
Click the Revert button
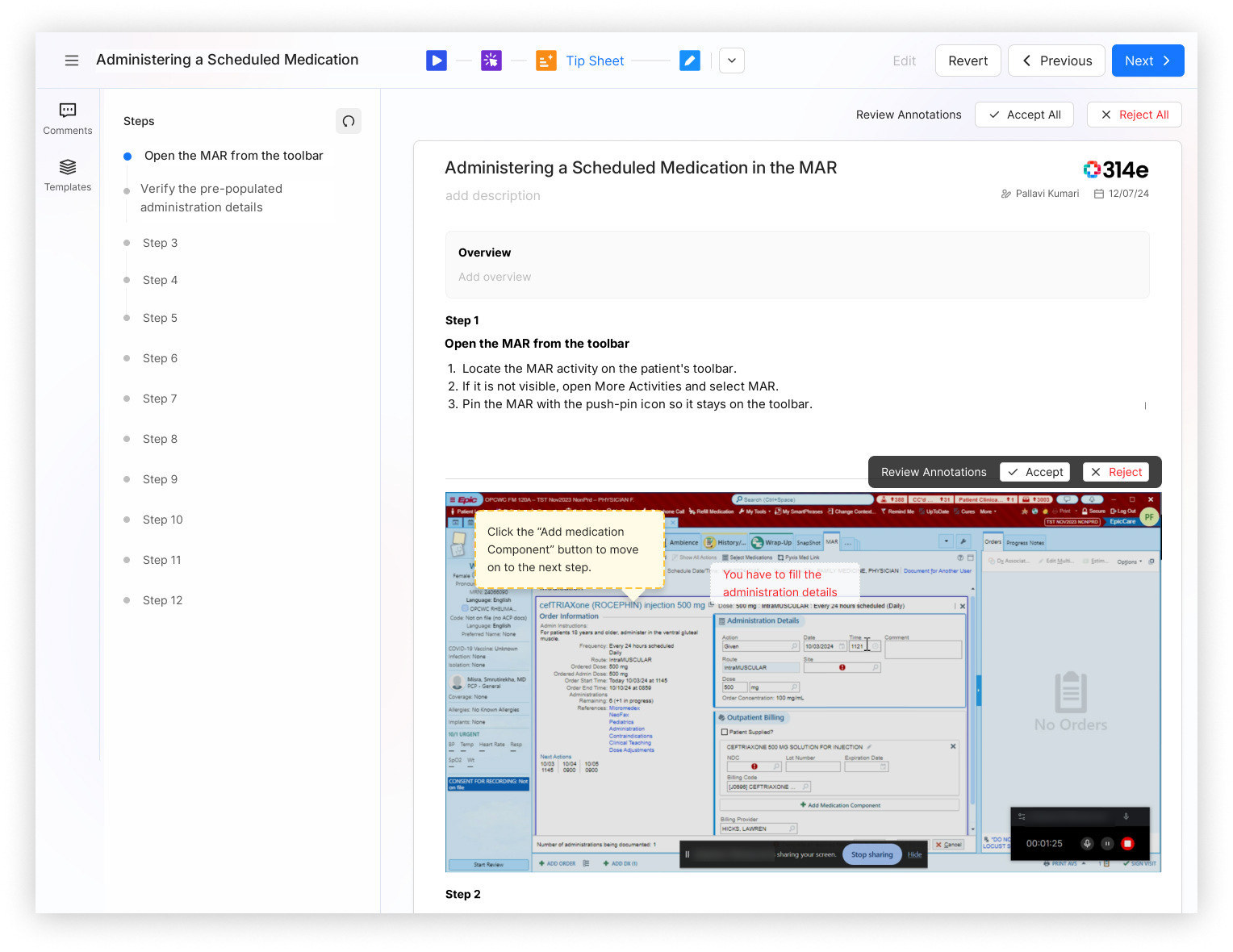coord(968,61)
